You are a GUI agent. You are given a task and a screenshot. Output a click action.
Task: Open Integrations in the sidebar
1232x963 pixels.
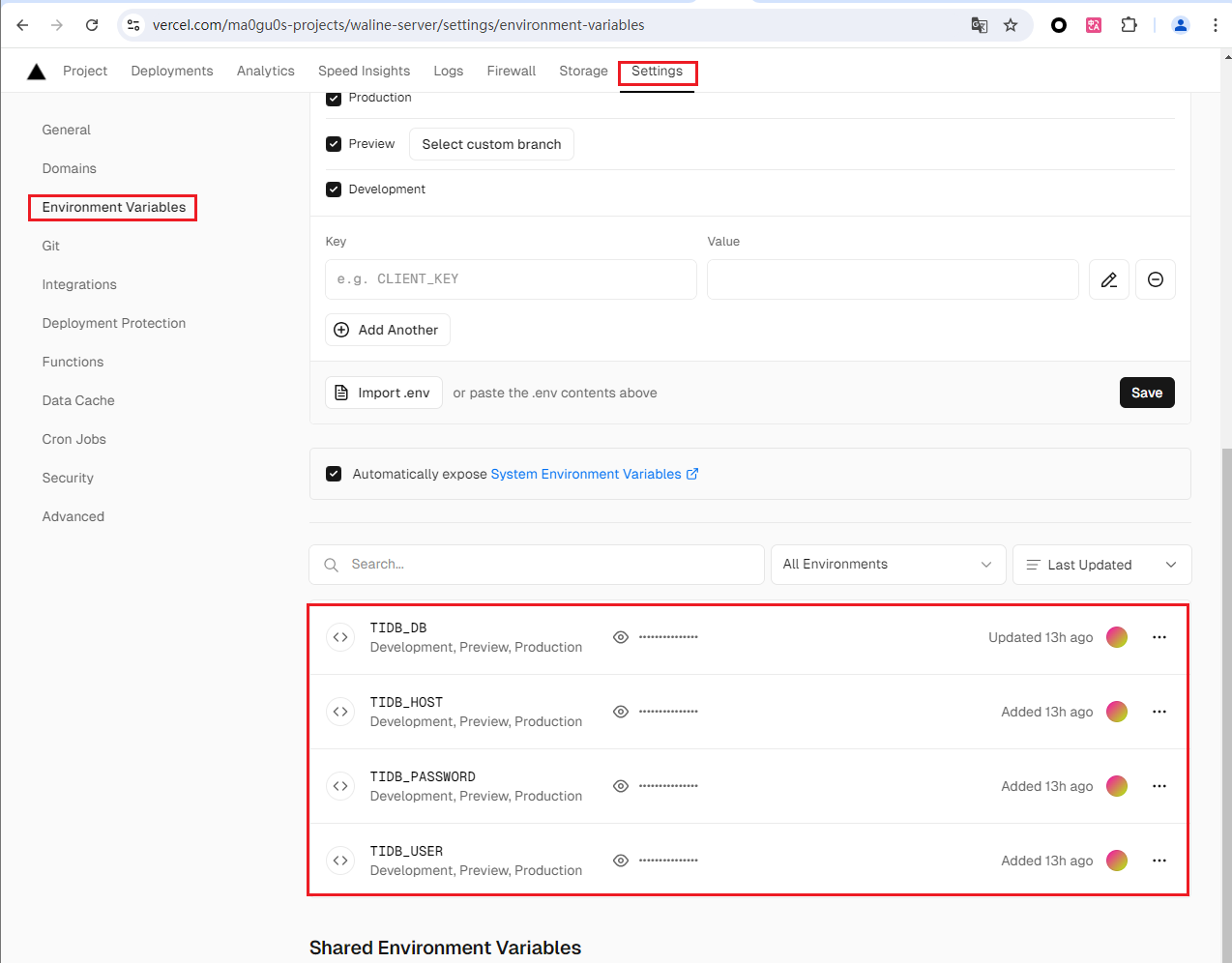(x=79, y=284)
